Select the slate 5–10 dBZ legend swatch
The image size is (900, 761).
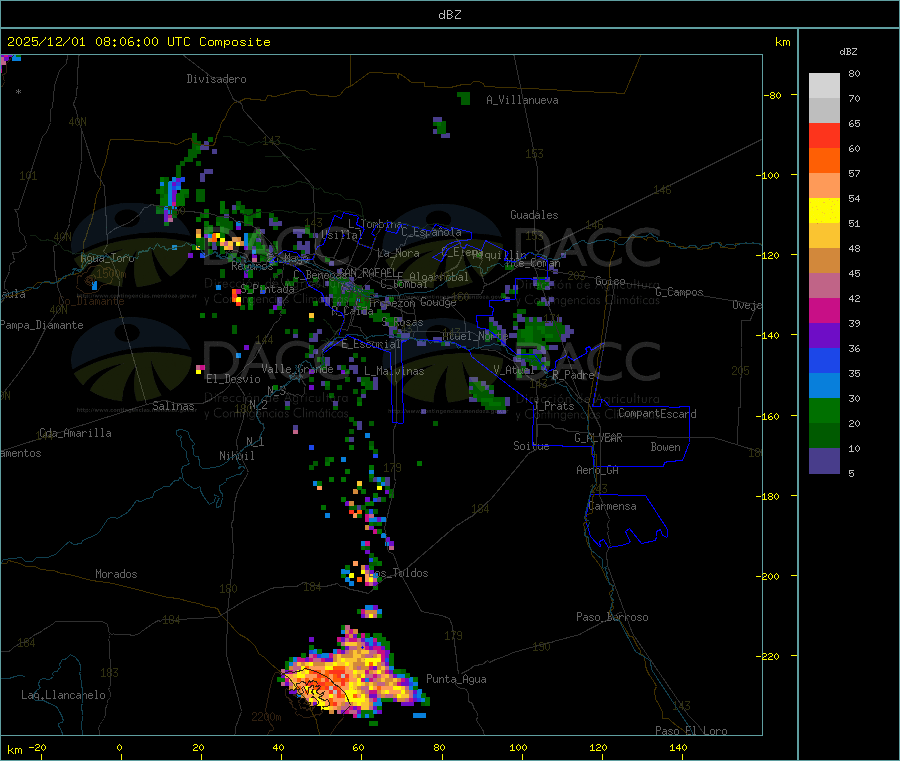click(824, 460)
